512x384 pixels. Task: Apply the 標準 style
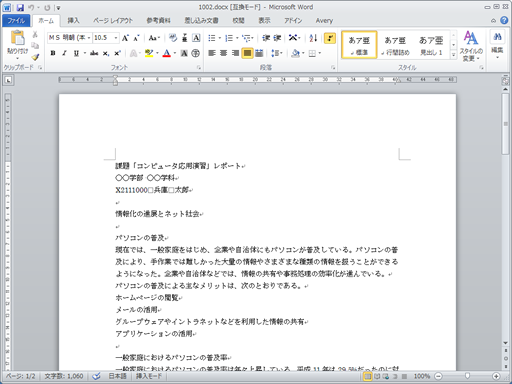[x=359, y=45]
